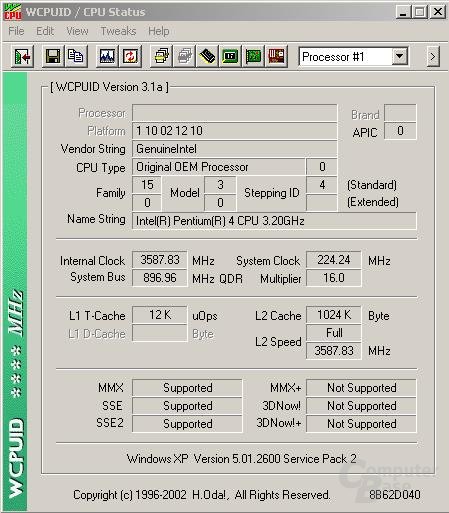The image size is (449, 513).
Task: Minimize the WCPUID window
Action: 403,12
